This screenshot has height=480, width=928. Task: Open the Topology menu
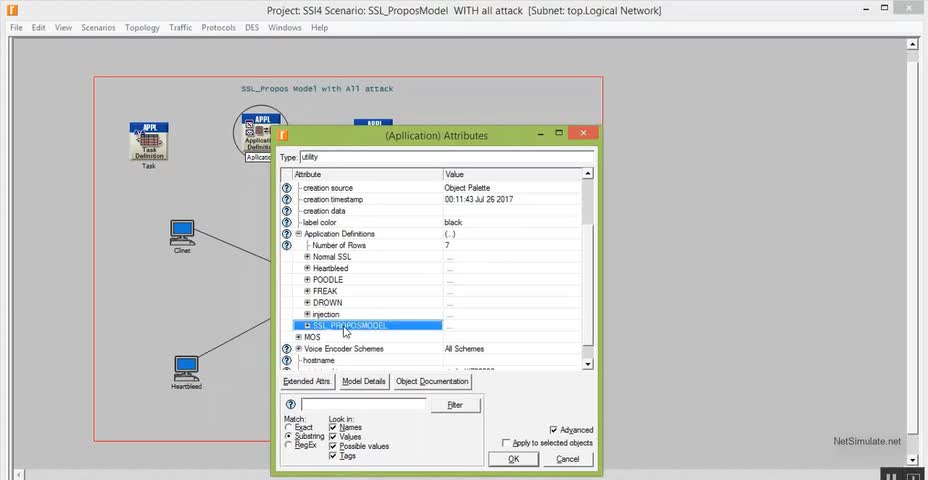tap(142, 28)
